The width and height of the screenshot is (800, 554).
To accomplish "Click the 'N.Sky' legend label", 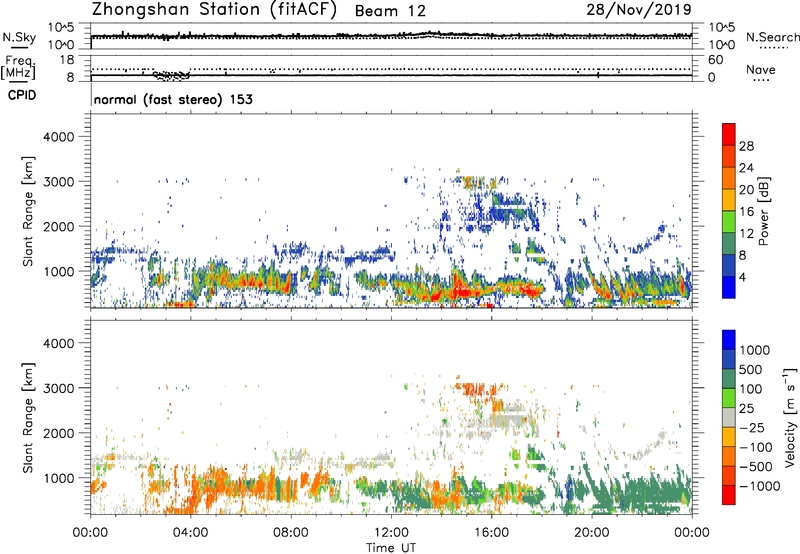I will (x=19, y=38).
